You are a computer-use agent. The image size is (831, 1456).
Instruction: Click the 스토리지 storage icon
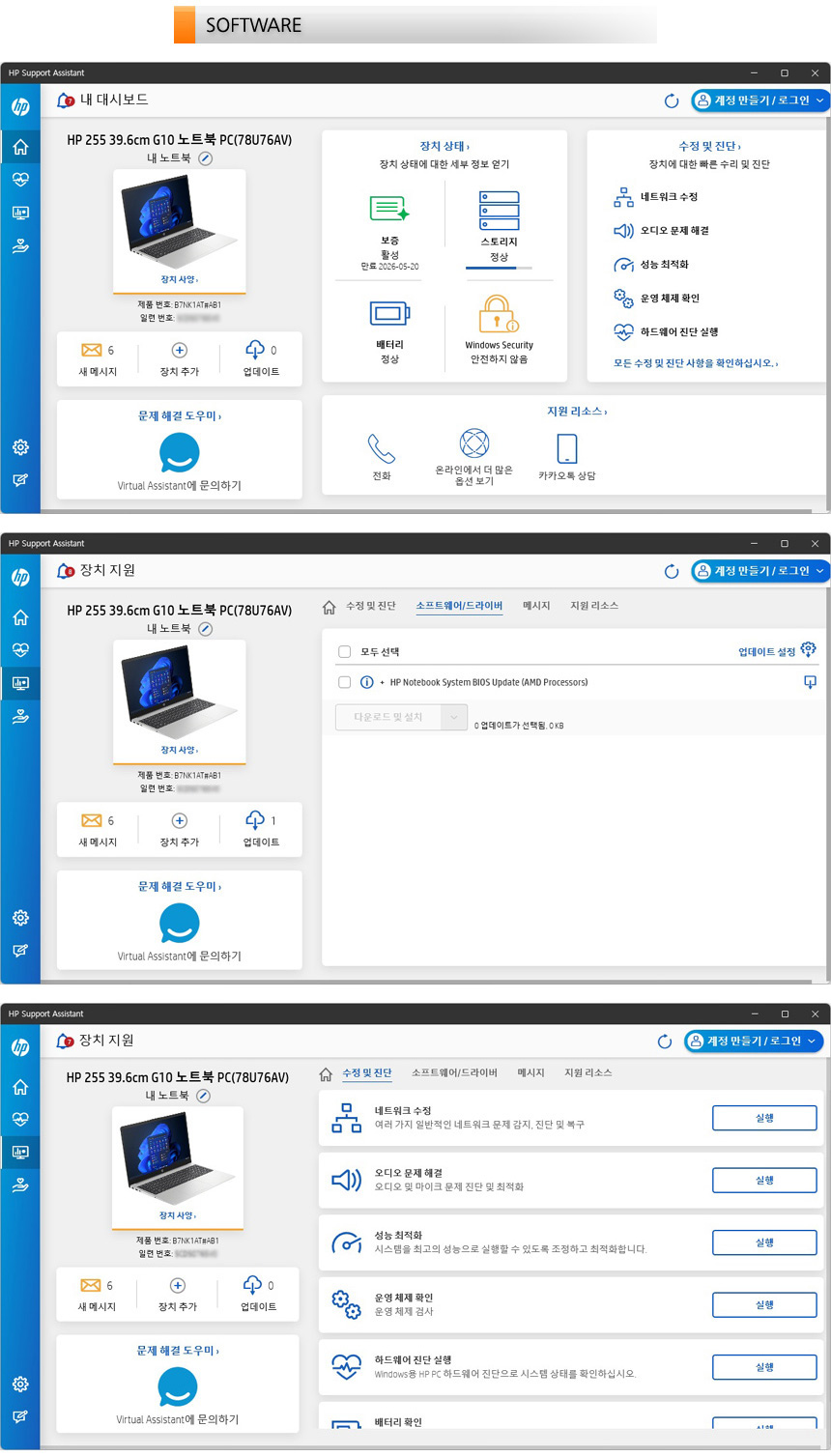coord(499,211)
